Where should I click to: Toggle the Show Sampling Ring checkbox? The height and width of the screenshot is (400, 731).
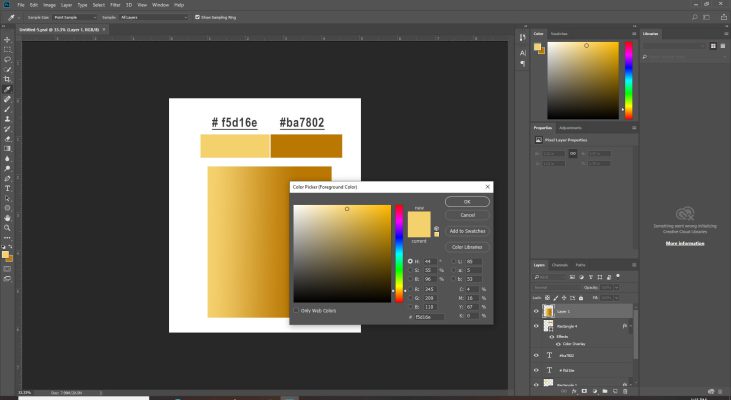198,17
